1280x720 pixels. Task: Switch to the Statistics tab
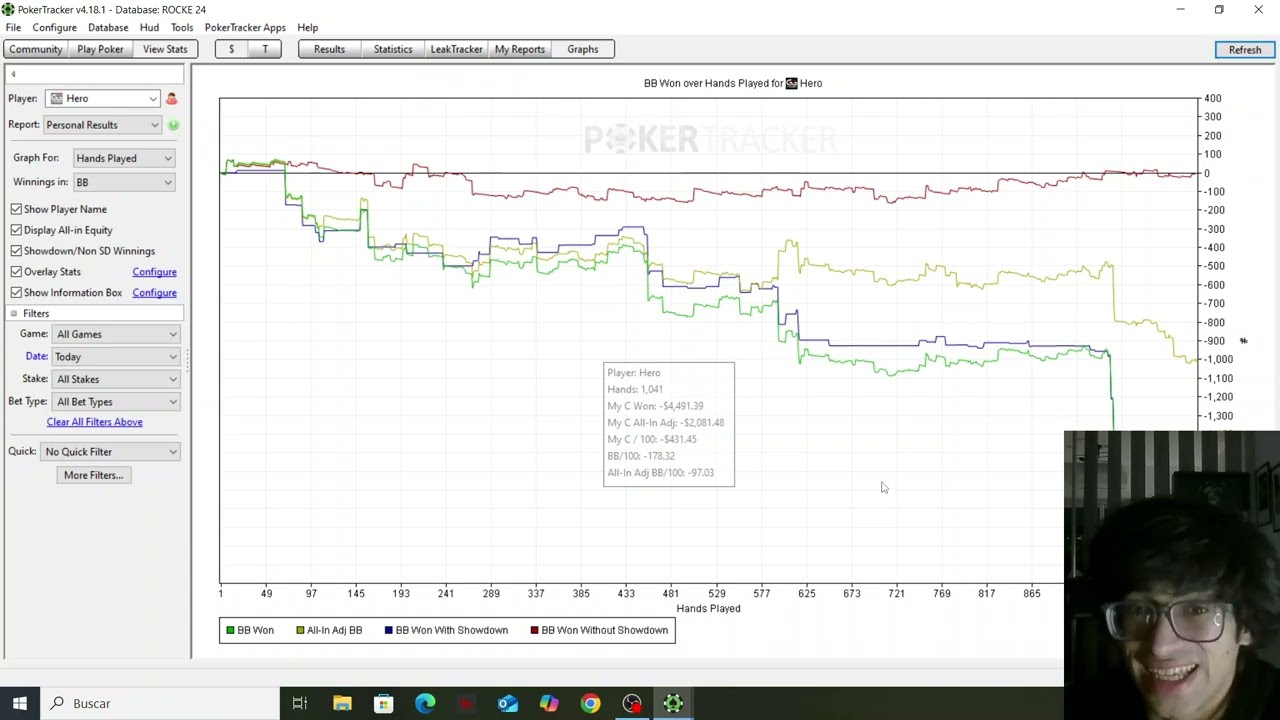tap(393, 49)
